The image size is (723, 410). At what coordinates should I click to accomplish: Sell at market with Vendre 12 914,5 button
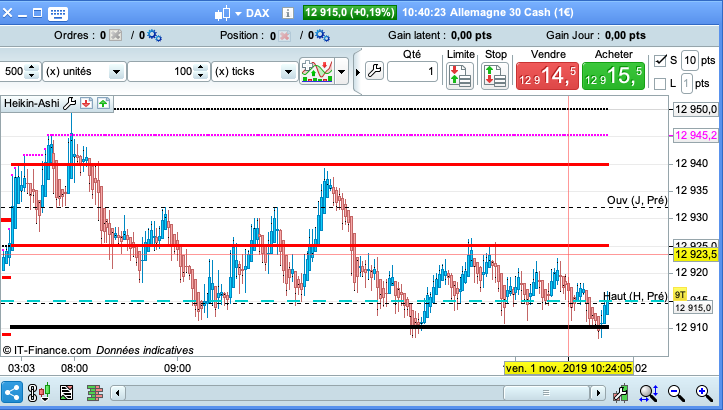point(548,76)
